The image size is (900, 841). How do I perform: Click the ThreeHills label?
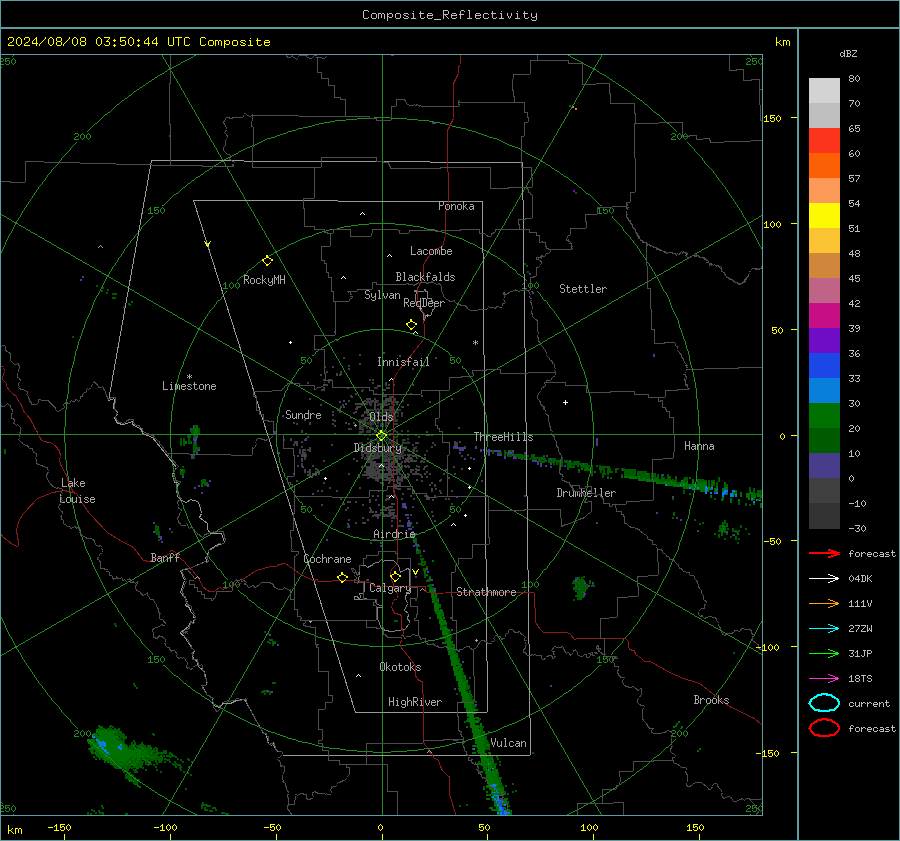[503, 437]
